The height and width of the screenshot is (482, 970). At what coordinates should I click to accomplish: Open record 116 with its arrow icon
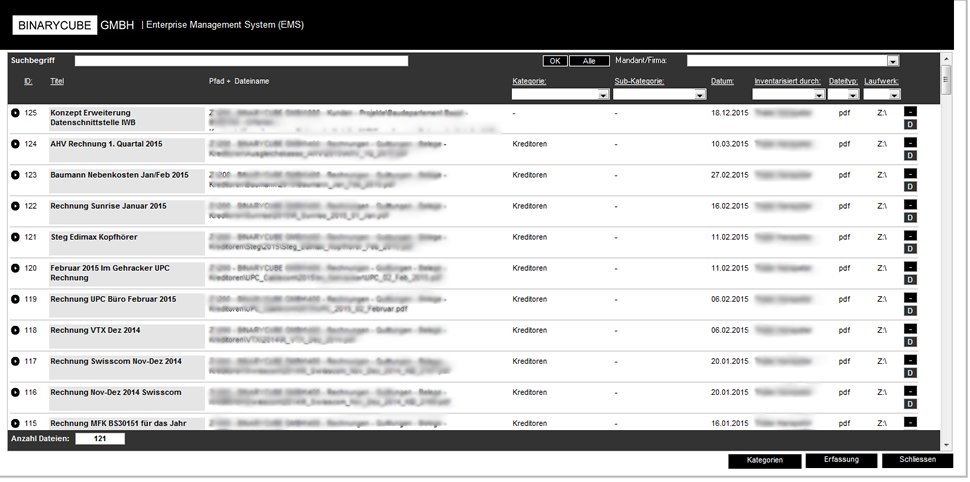pos(15,392)
